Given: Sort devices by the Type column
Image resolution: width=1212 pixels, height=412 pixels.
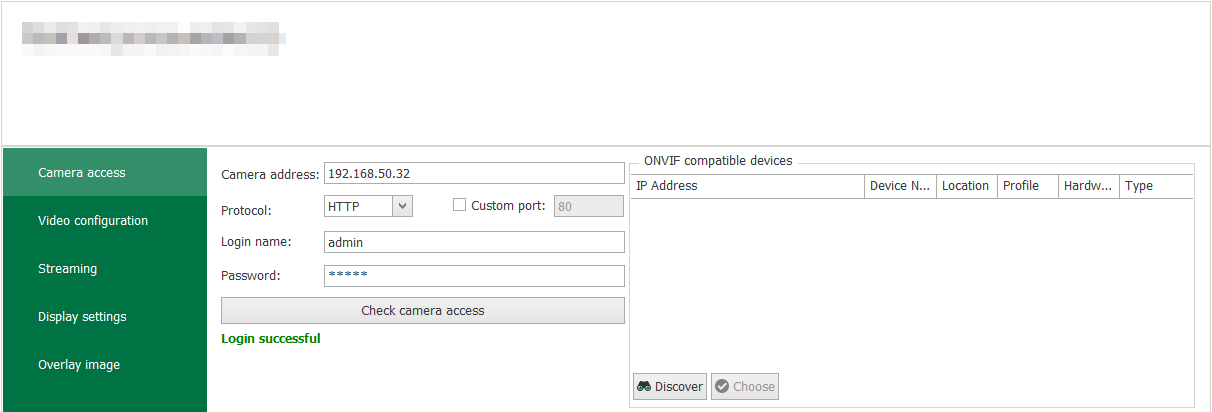Looking at the screenshot, I should tap(1155, 186).
